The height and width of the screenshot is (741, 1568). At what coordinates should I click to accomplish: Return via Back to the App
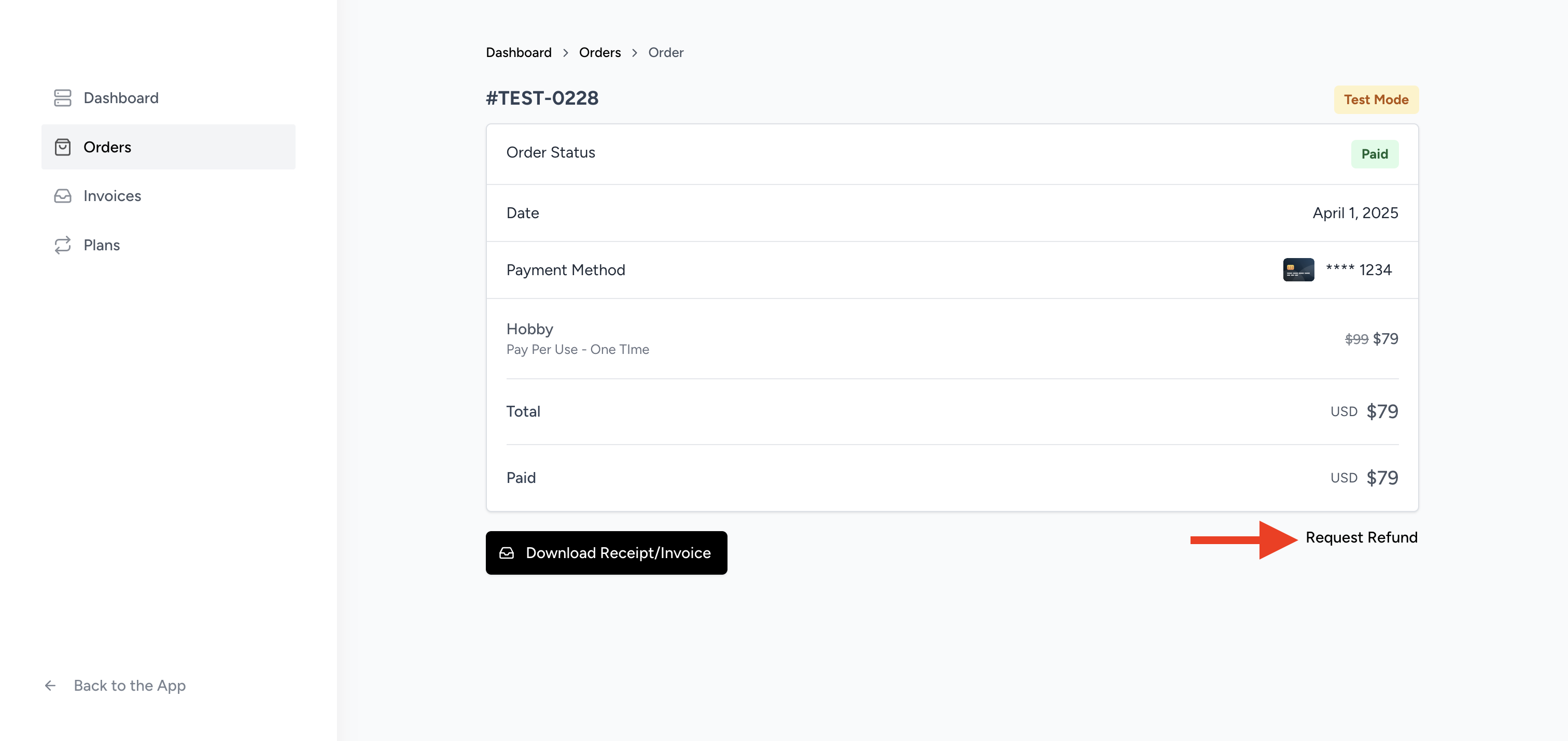[129, 686]
